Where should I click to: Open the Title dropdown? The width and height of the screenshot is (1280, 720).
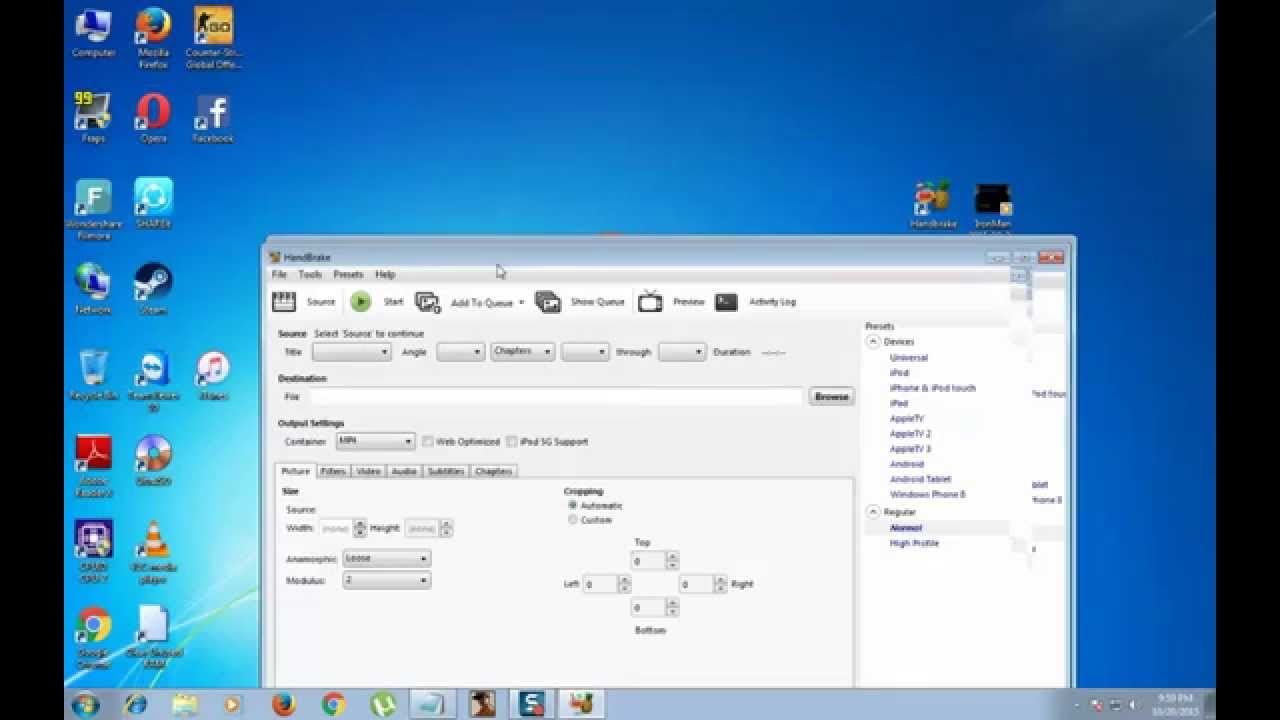(x=351, y=352)
